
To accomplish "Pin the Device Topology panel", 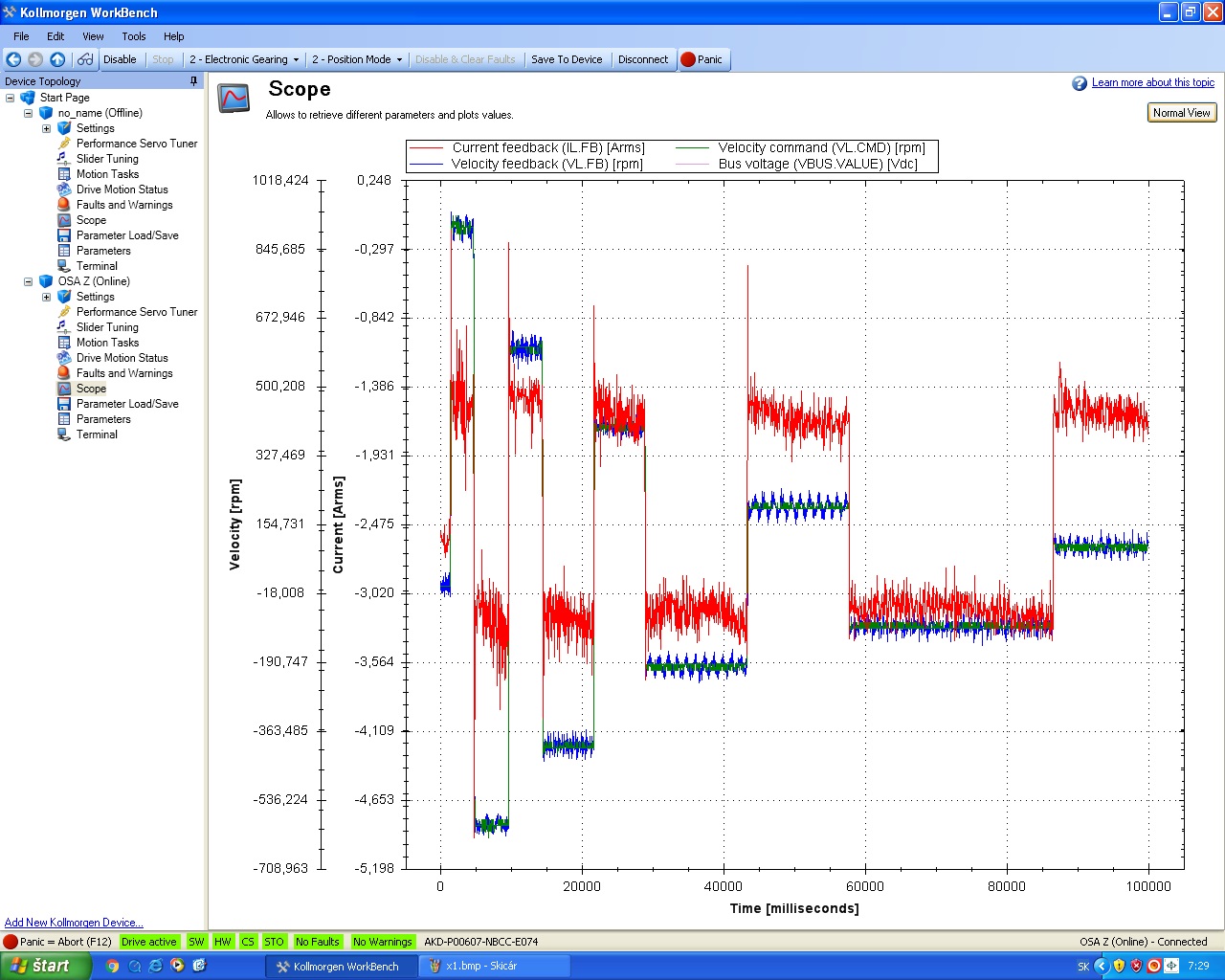I will (x=193, y=81).
